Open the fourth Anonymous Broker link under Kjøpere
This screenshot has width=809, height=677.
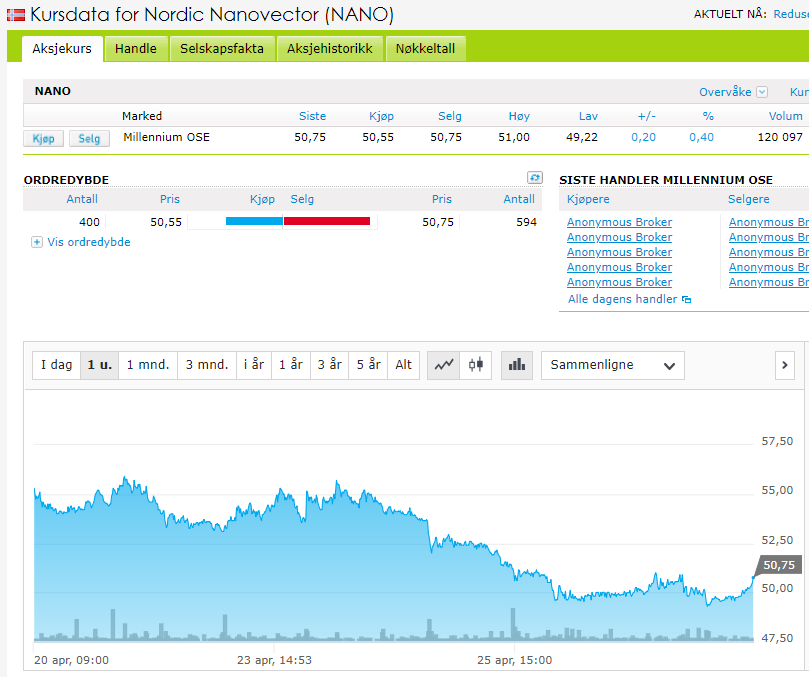tap(619, 267)
